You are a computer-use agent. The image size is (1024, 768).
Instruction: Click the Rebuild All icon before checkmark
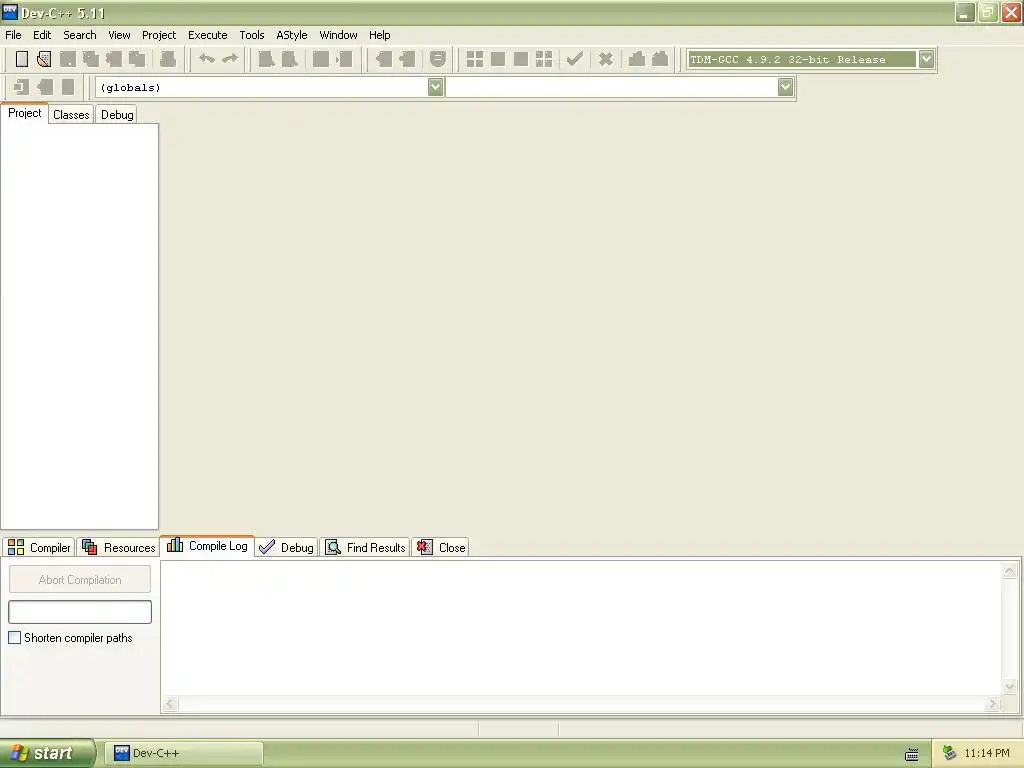click(x=544, y=59)
